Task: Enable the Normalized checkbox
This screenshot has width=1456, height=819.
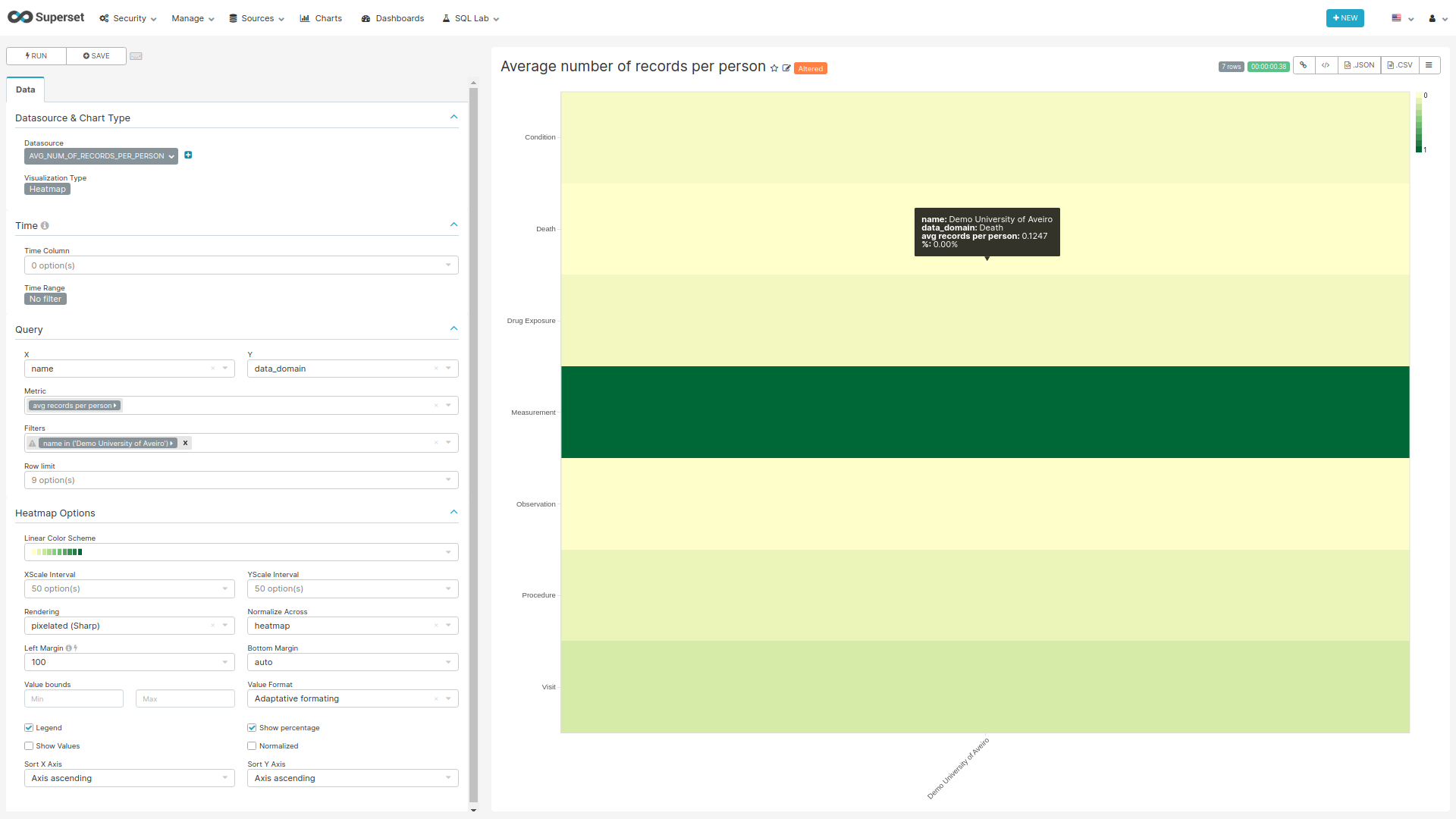Action: point(252,746)
